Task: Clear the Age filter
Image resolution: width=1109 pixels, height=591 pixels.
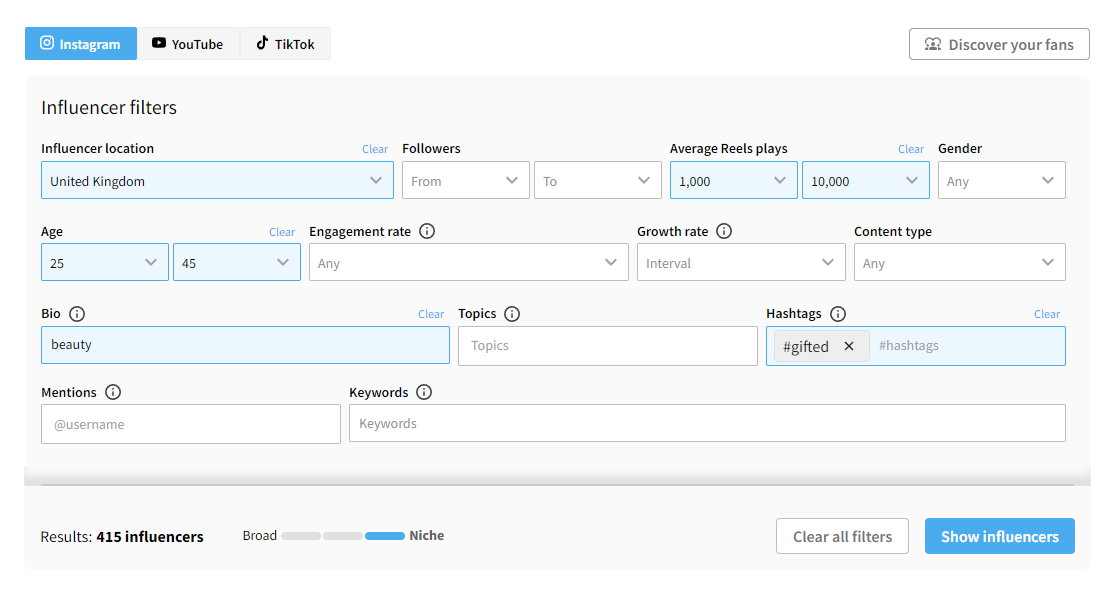Action: pos(282,232)
